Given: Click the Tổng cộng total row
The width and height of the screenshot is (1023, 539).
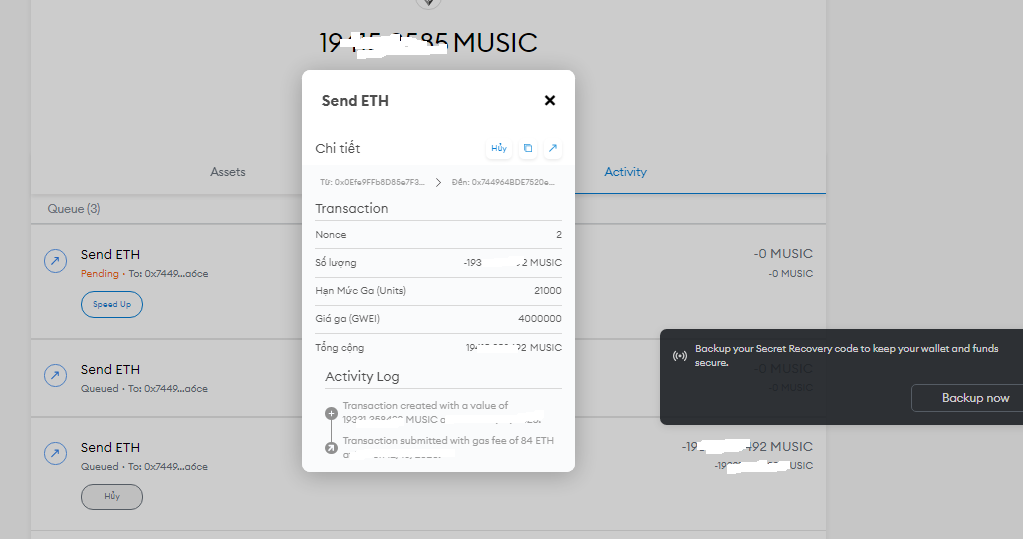Looking at the screenshot, I should [438, 347].
